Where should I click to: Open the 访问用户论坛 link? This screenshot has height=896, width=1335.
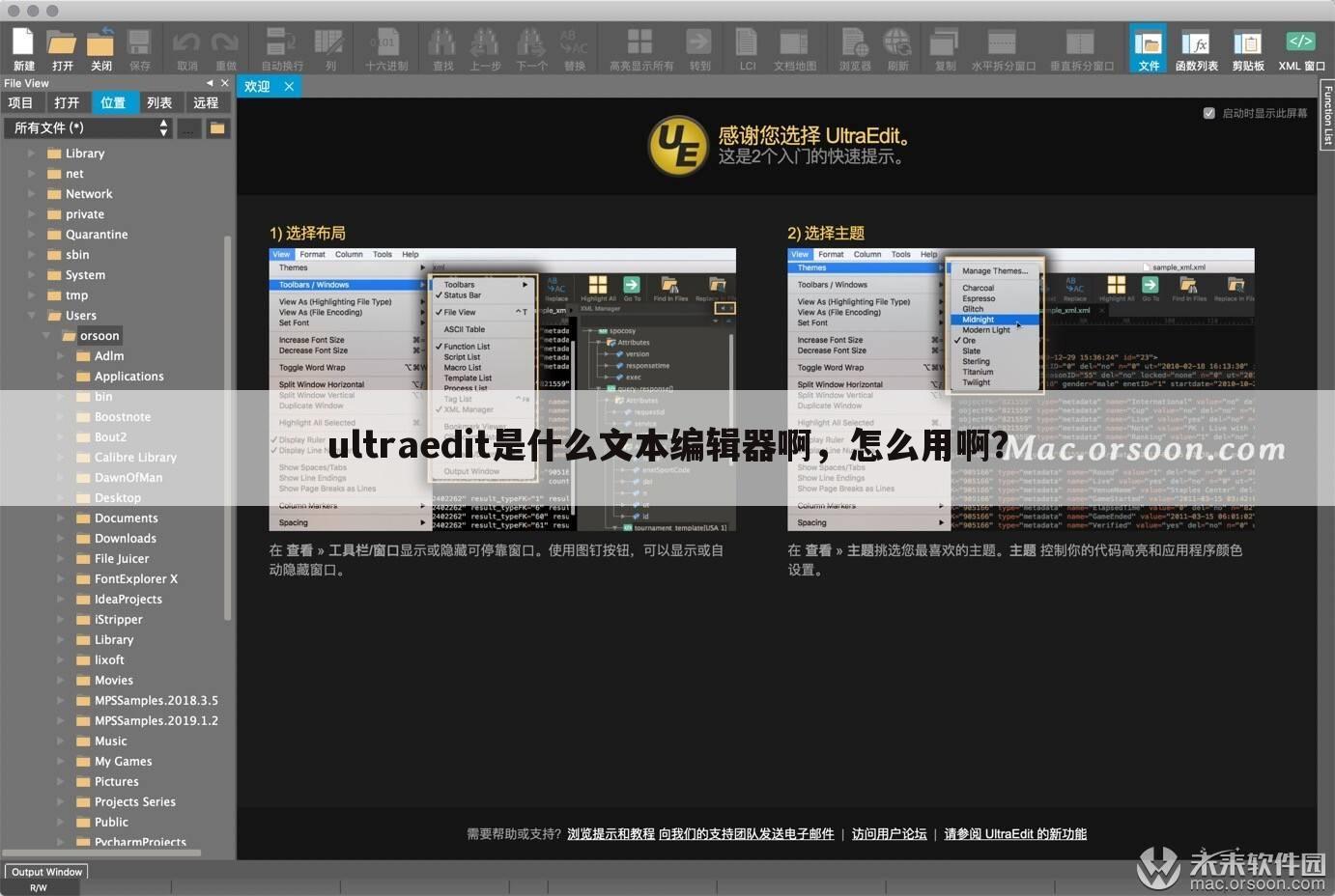pyautogui.click(x=889, y=834)
